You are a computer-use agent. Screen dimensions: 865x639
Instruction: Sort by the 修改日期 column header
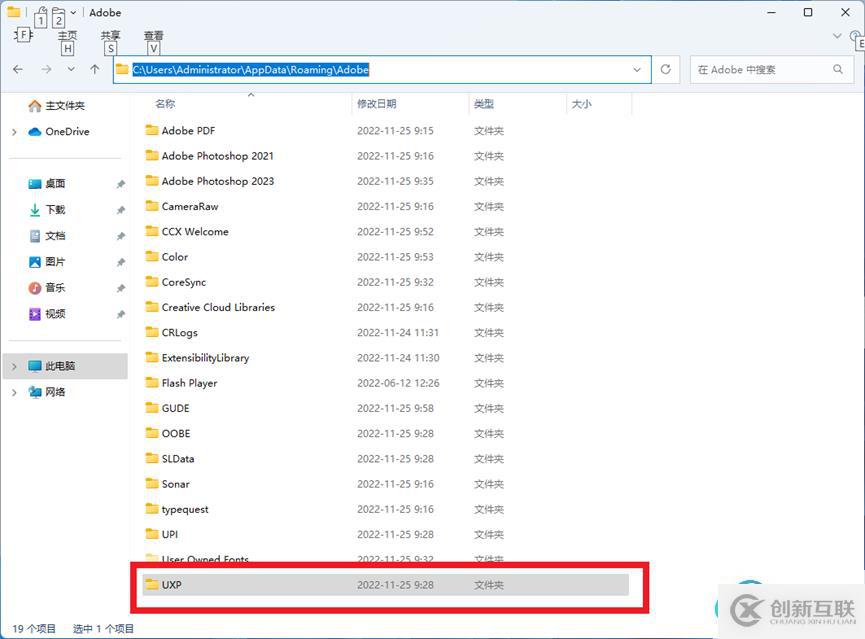(377, 104)
